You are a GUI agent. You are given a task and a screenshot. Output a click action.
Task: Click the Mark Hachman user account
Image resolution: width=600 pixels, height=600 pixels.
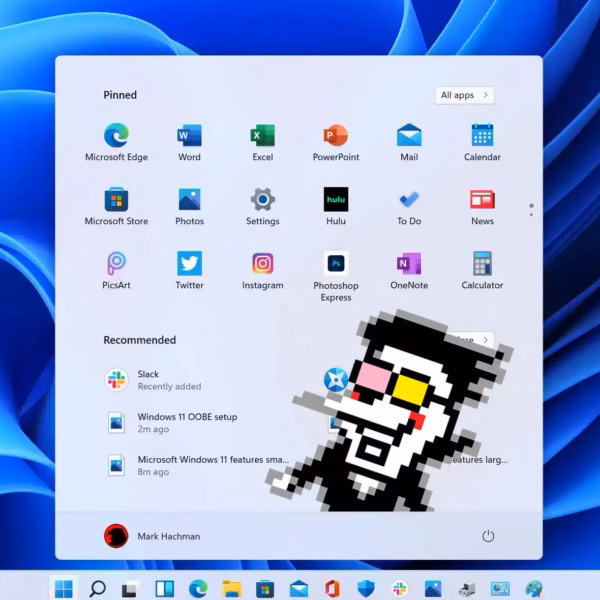[152, 536]
